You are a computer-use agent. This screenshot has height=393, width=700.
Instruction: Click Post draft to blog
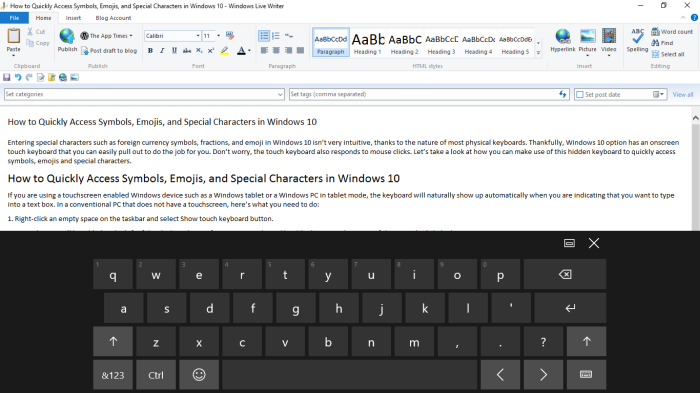pyautogui.click(x=109, y=51)
